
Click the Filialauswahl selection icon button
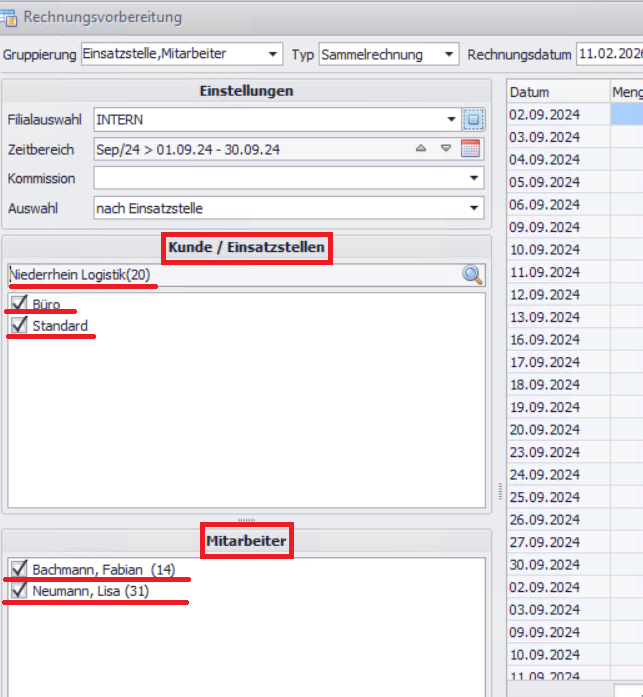474,120
